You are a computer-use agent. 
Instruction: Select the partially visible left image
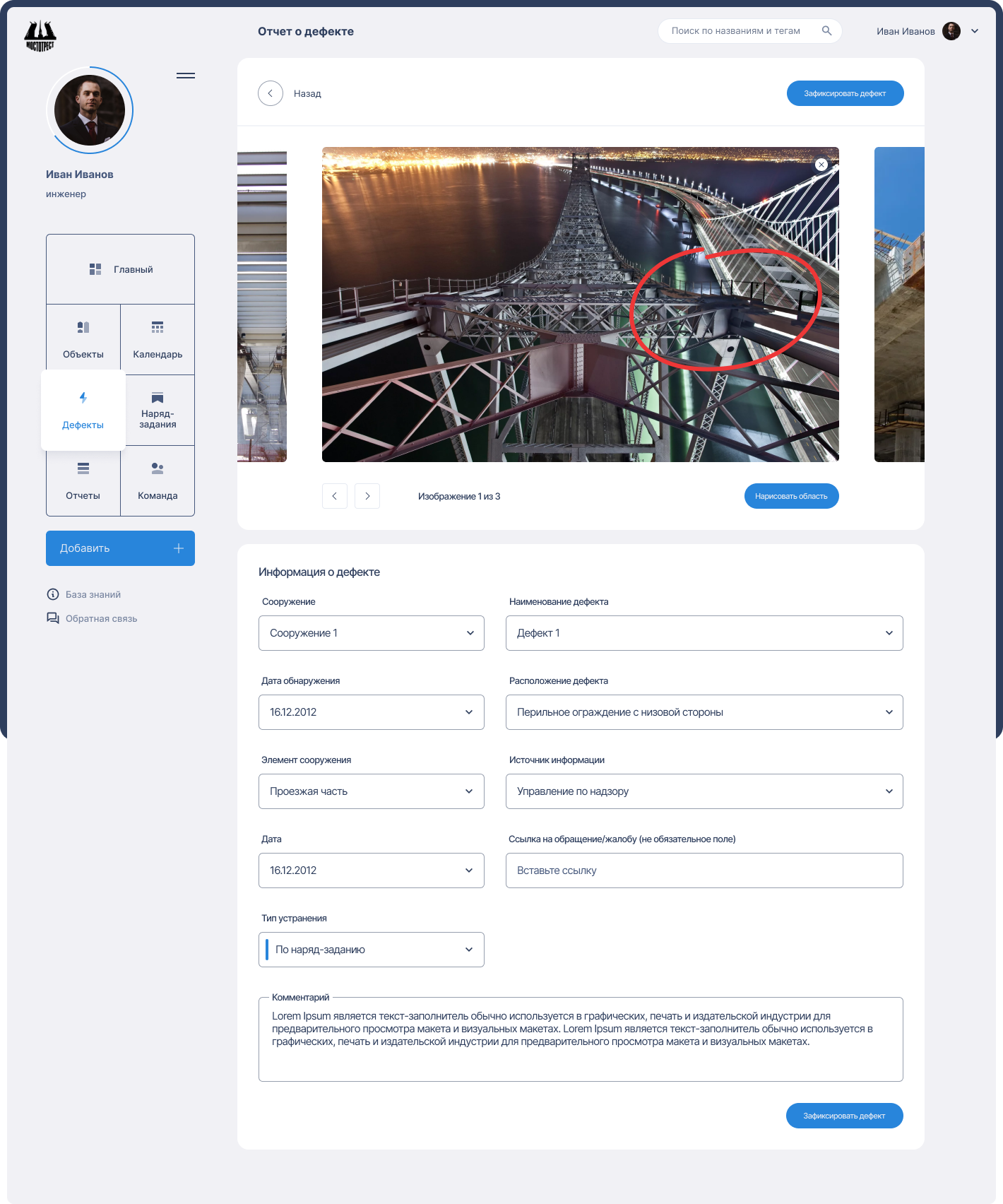(262, 305)
